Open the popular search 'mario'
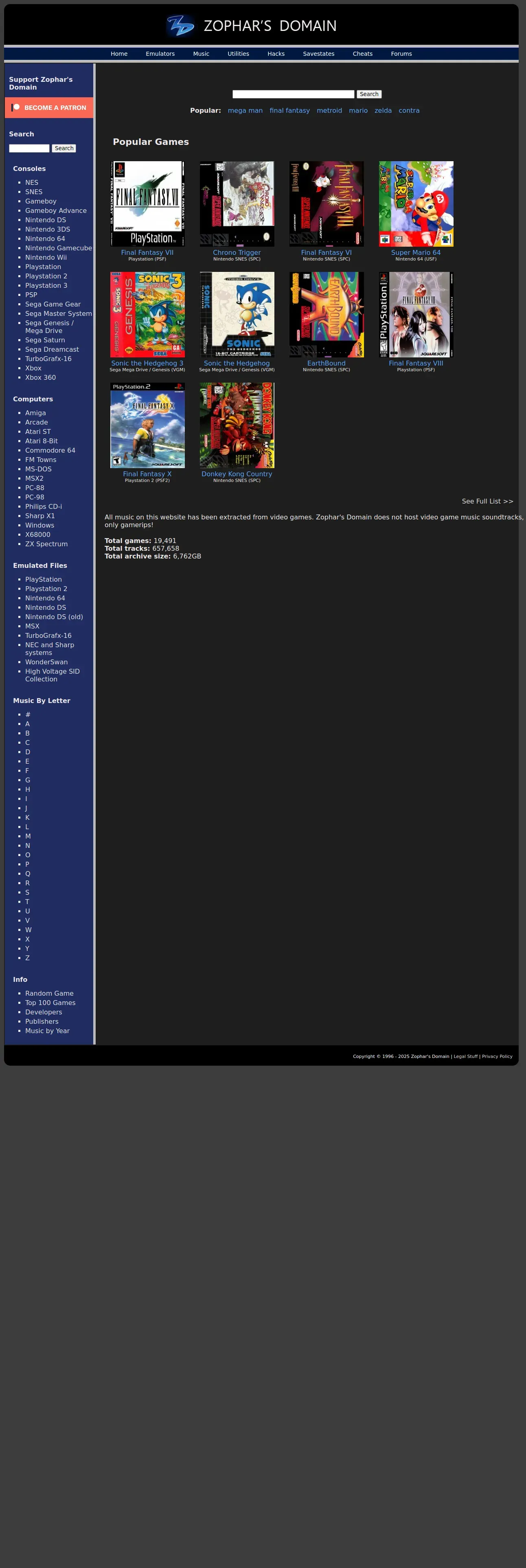This screenshot has width=526, height=1568. pyautogui.click(x=358, y=111)
